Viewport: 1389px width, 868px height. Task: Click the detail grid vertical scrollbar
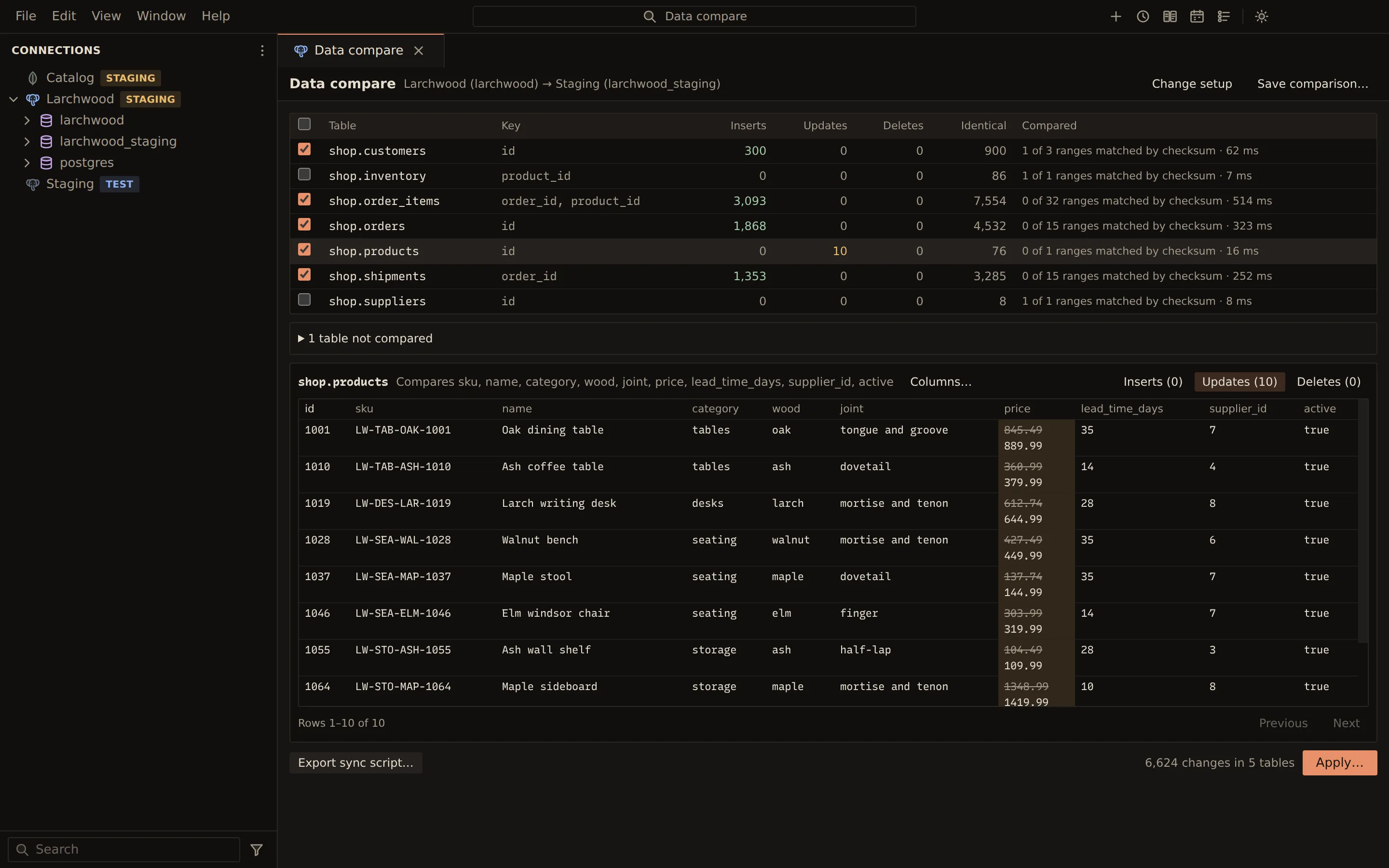[1363, 521]
